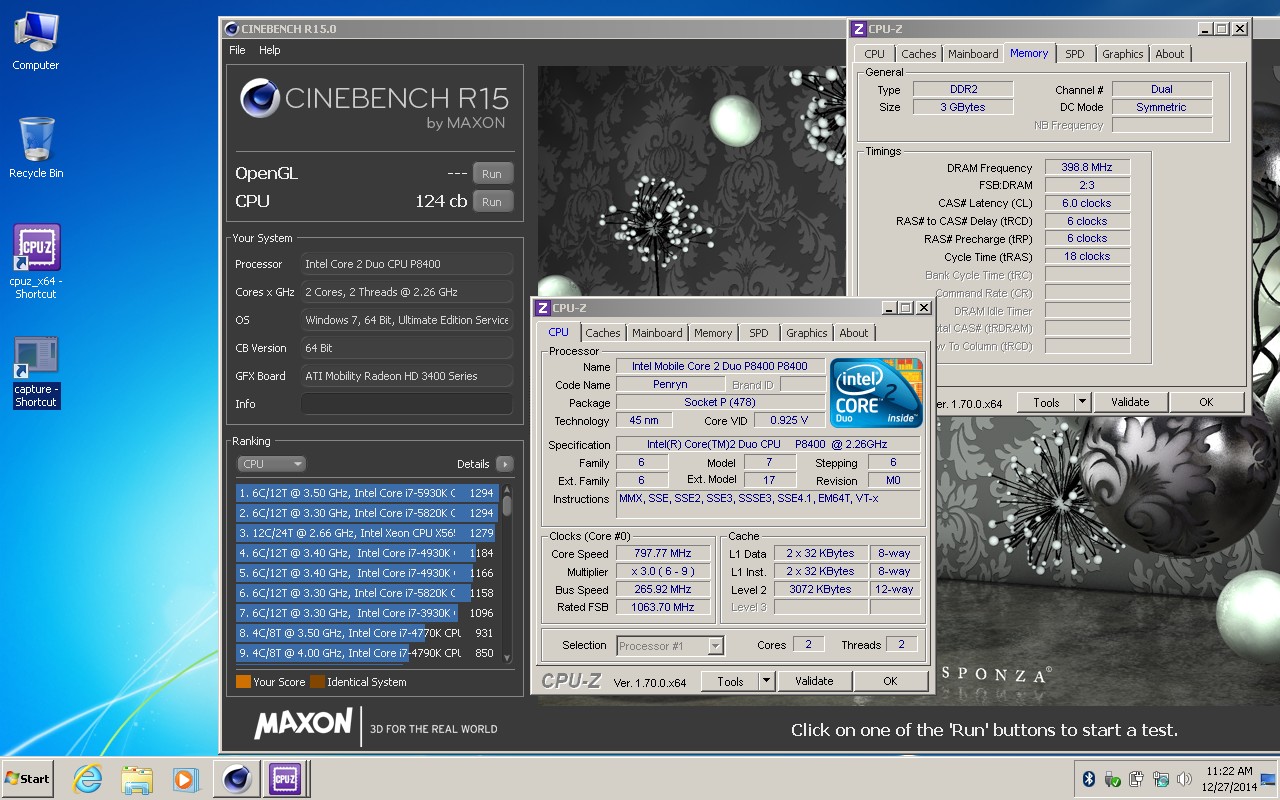This screenshot has height=800, width=1280.
Task: Switch to About tab in Memory CPU-Z window
Action: [x=1170, y=54]
